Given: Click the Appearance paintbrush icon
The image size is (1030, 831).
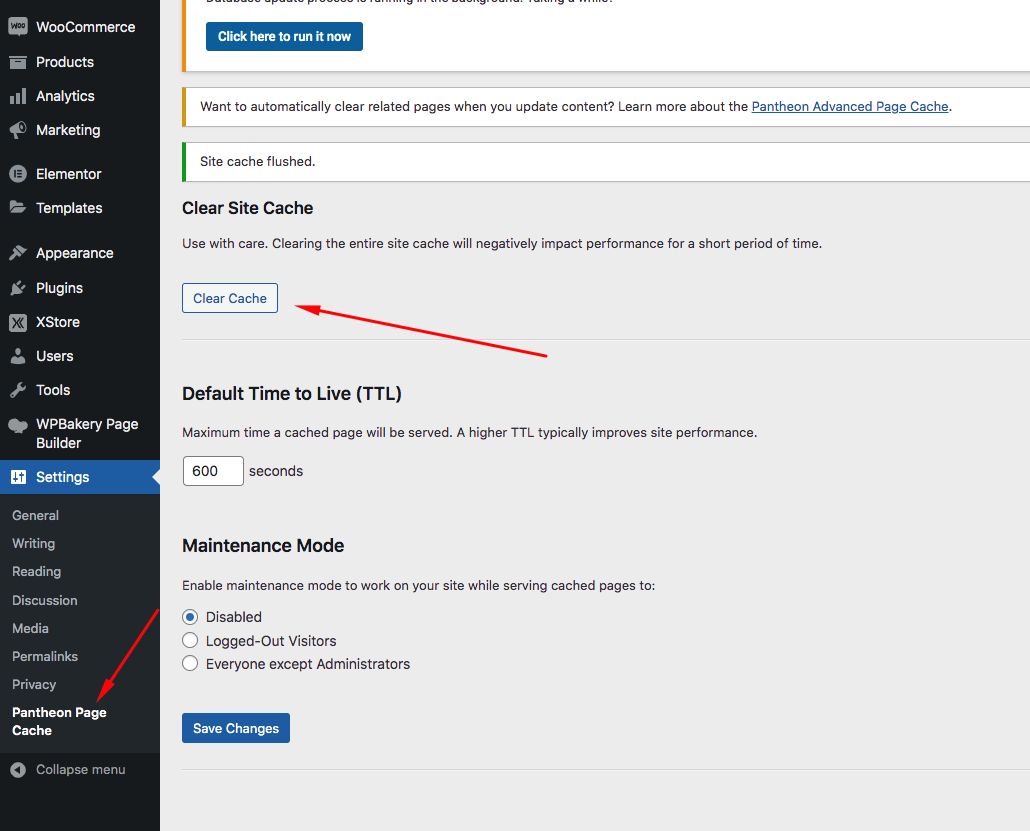Looking at the screenshot, I should click(x=18, y=253).
